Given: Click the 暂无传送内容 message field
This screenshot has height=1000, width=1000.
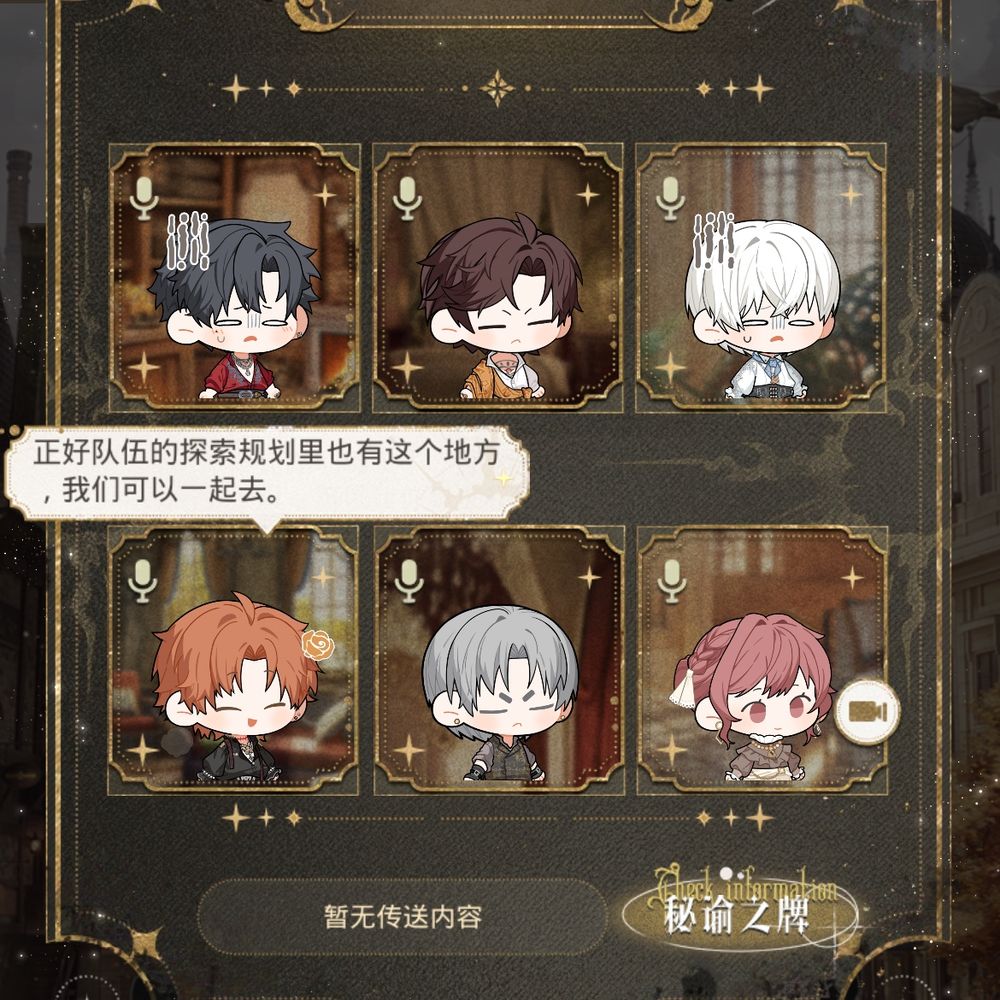Looking at the screenshot, I should (x=402, y=917).
